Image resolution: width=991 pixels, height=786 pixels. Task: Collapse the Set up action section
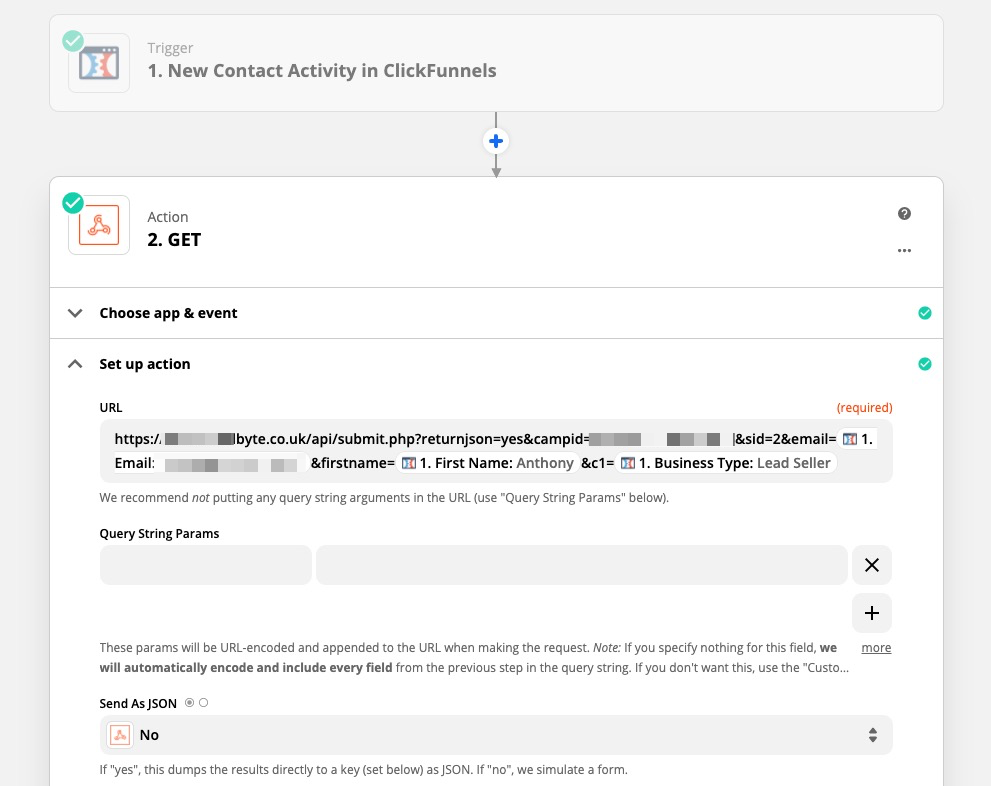(x=75, y=364)
